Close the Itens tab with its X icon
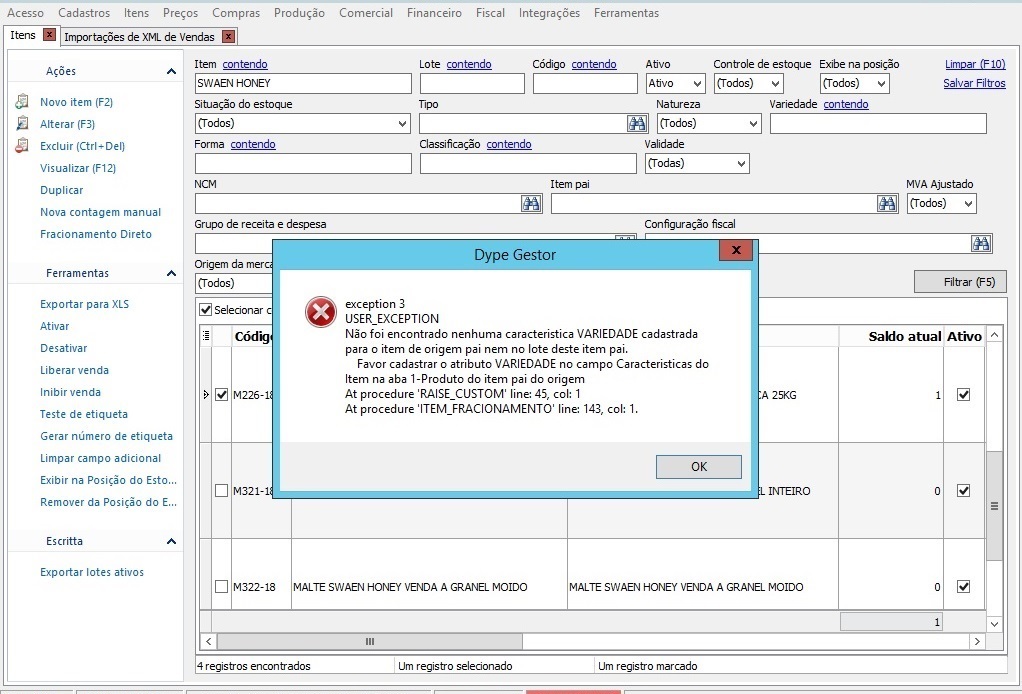Screen dimensions: 1022x694 (49, 35)
